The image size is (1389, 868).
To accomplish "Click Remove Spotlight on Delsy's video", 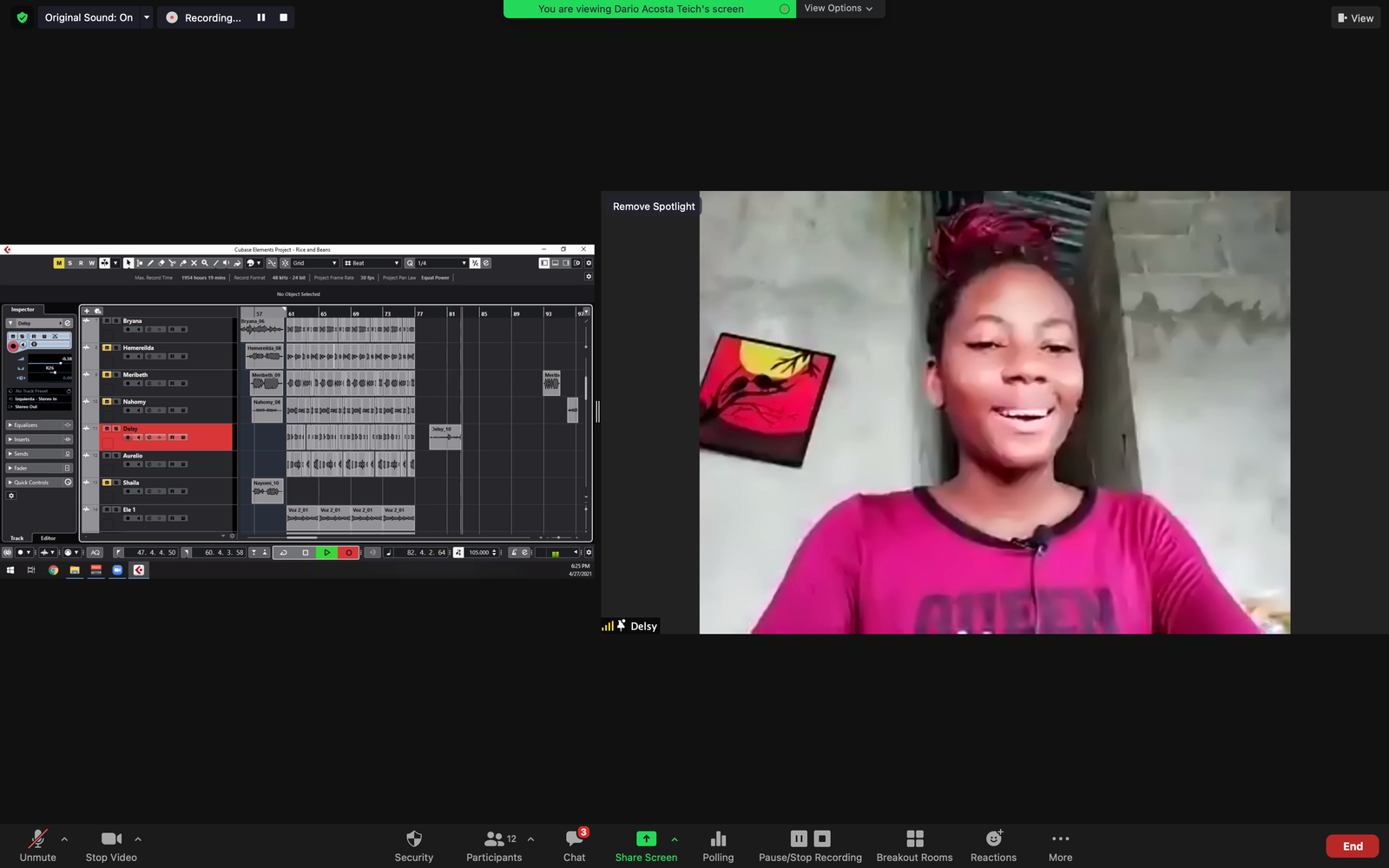I will tap(654, 207).
